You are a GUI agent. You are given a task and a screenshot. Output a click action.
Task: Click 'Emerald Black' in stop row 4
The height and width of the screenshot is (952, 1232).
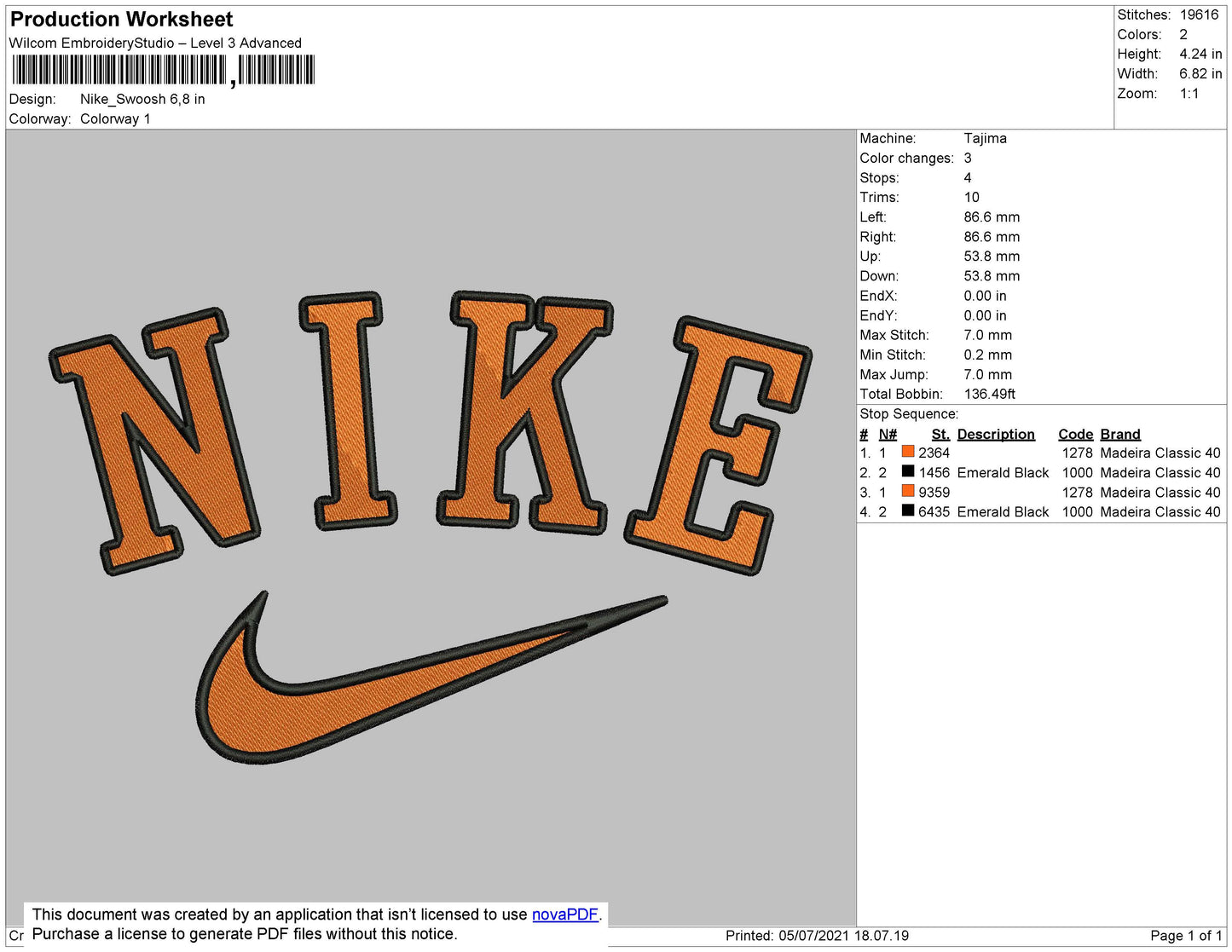(x=1003, y=511)
